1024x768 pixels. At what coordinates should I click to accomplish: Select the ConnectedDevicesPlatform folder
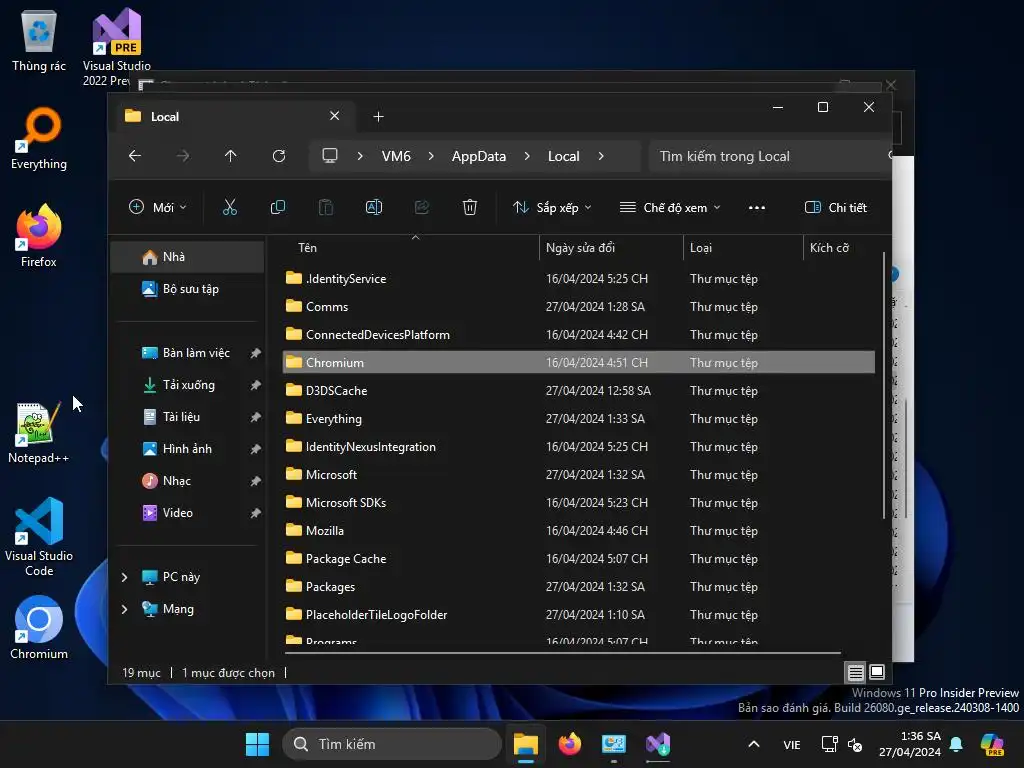(x=579, y=335)
